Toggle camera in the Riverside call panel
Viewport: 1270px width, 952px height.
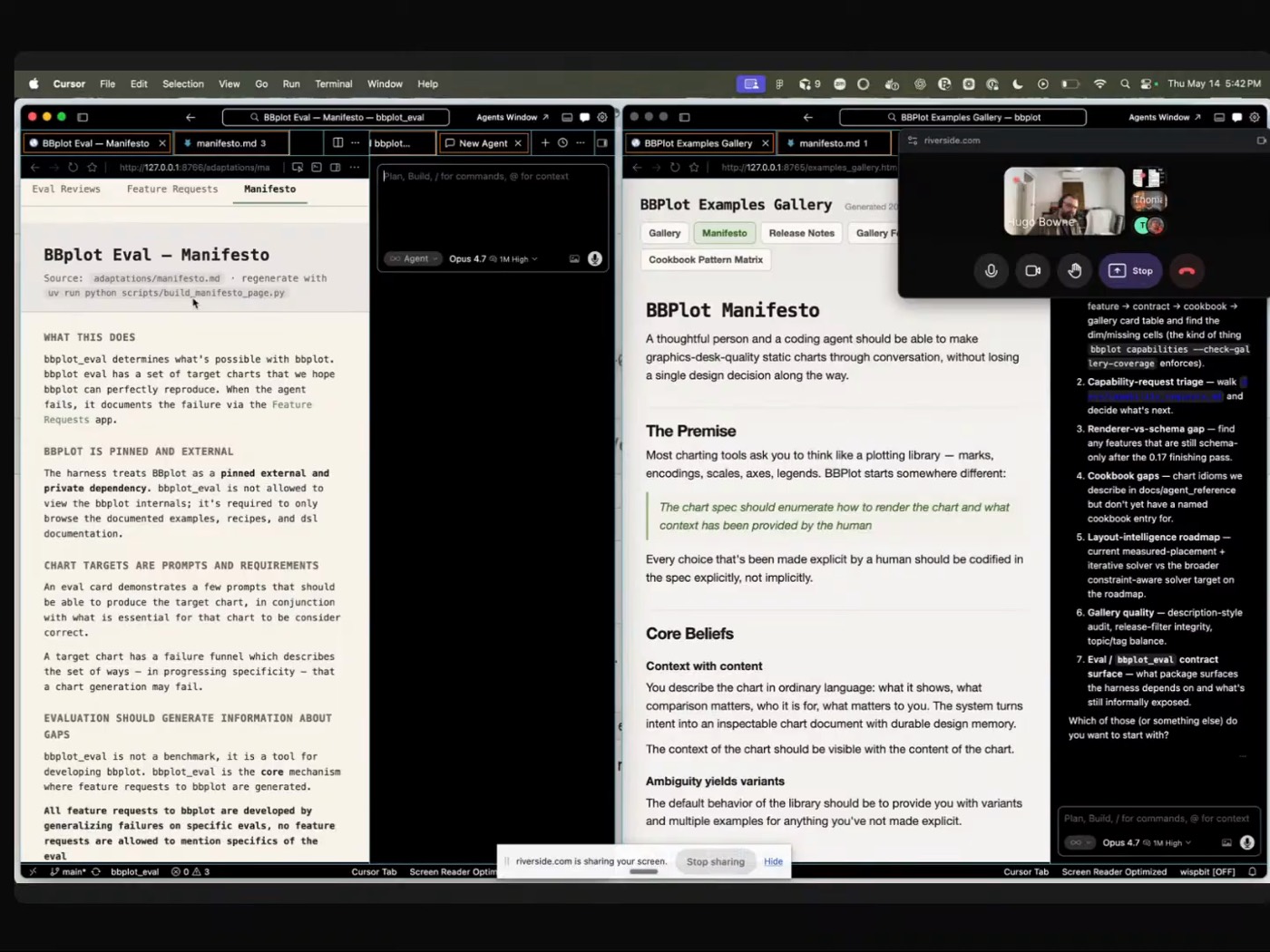tap(1032, 270)
